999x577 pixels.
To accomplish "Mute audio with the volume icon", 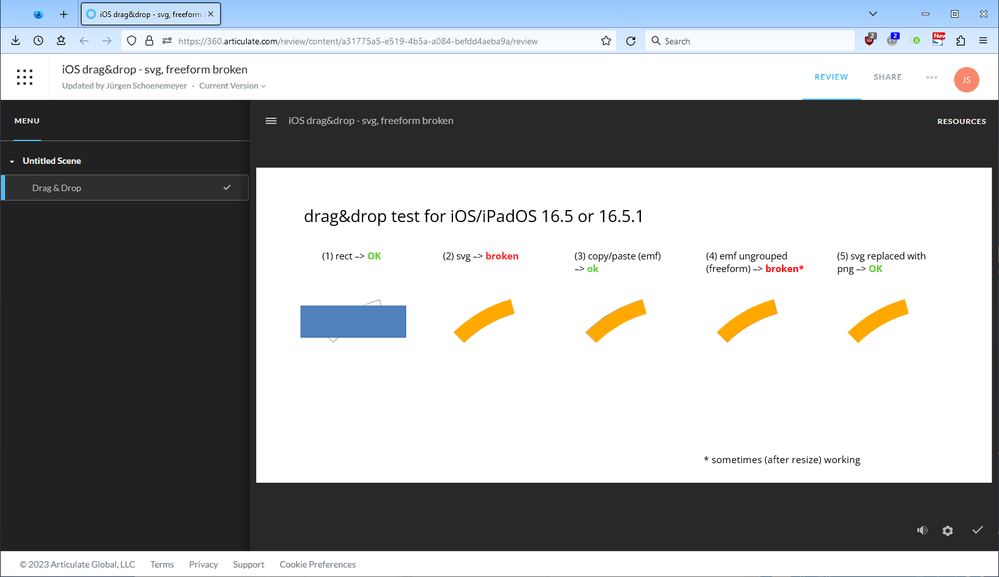I will [x=922, y=530].
